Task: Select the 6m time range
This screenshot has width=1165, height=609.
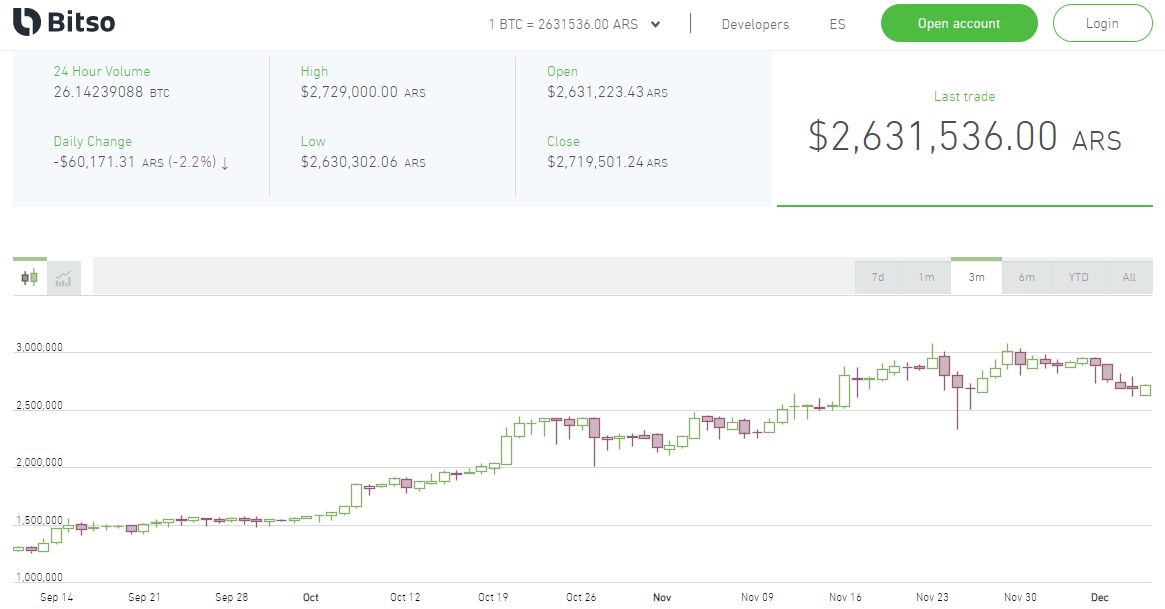Action: click(x=1027, y=277)
